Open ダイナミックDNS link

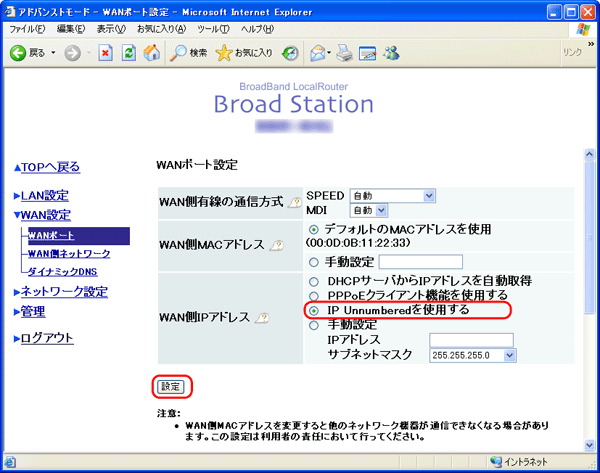[62, 272]
